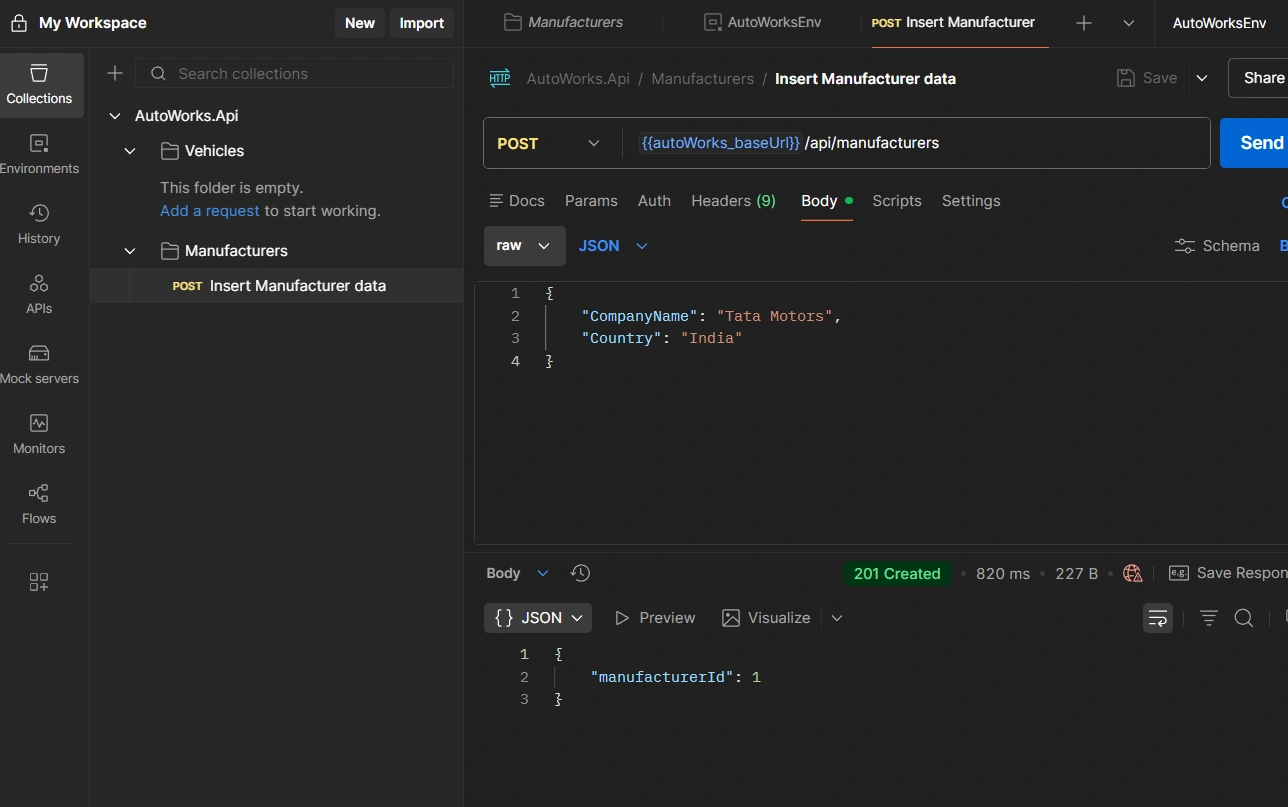Open the raw body type dropdown
This screenshot has width=1288, height=807.
click(x=524, y=246)
